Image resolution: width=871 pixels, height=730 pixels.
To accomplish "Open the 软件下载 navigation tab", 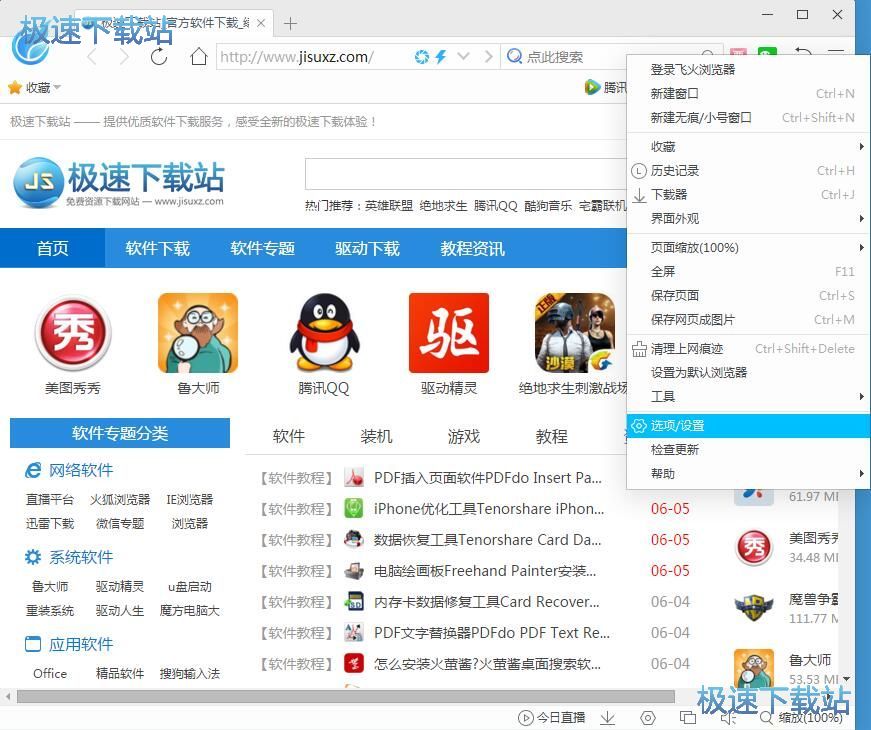I will coord(157,248).
